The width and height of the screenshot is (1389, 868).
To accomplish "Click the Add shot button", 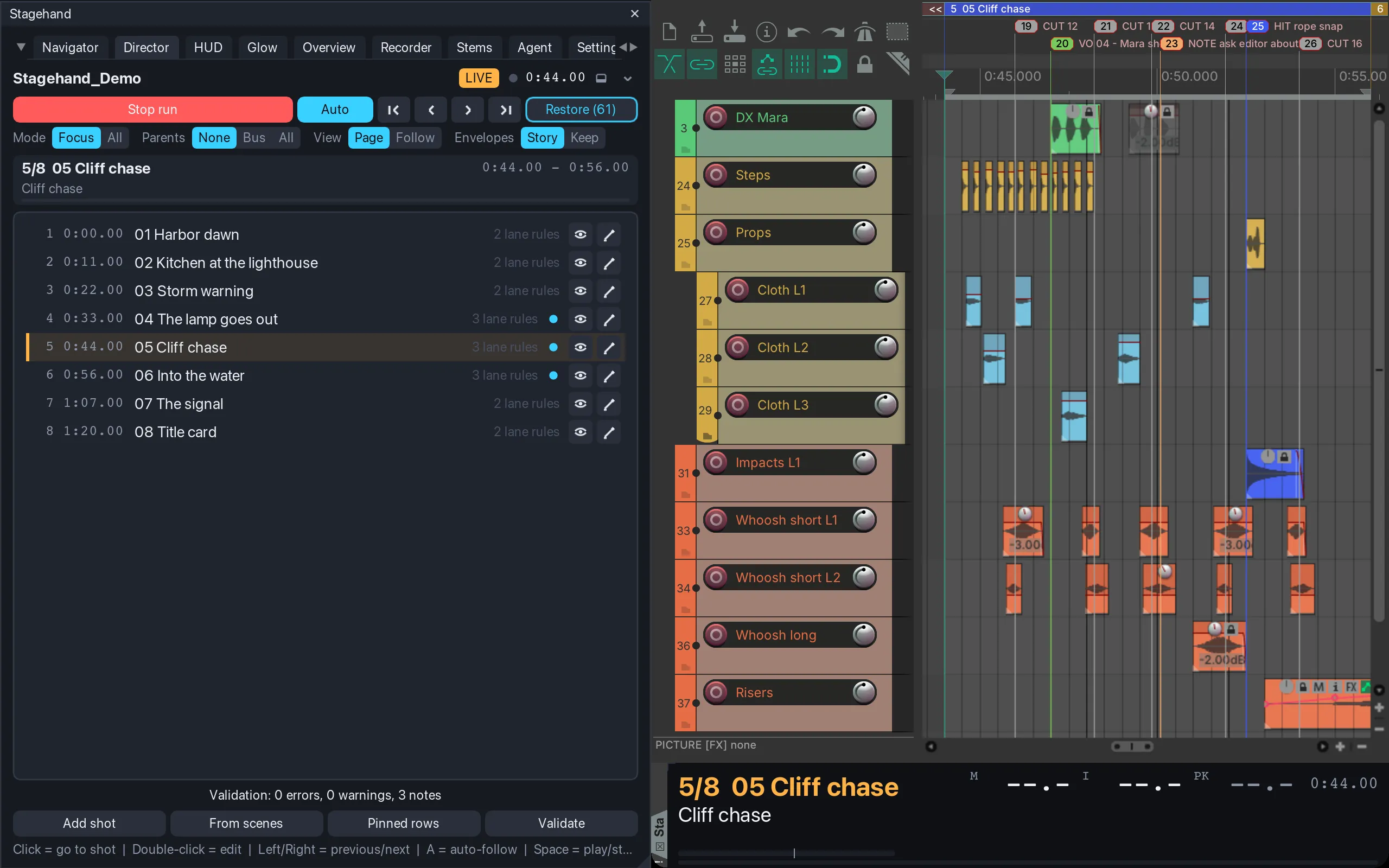I will [x=89, y=823].
